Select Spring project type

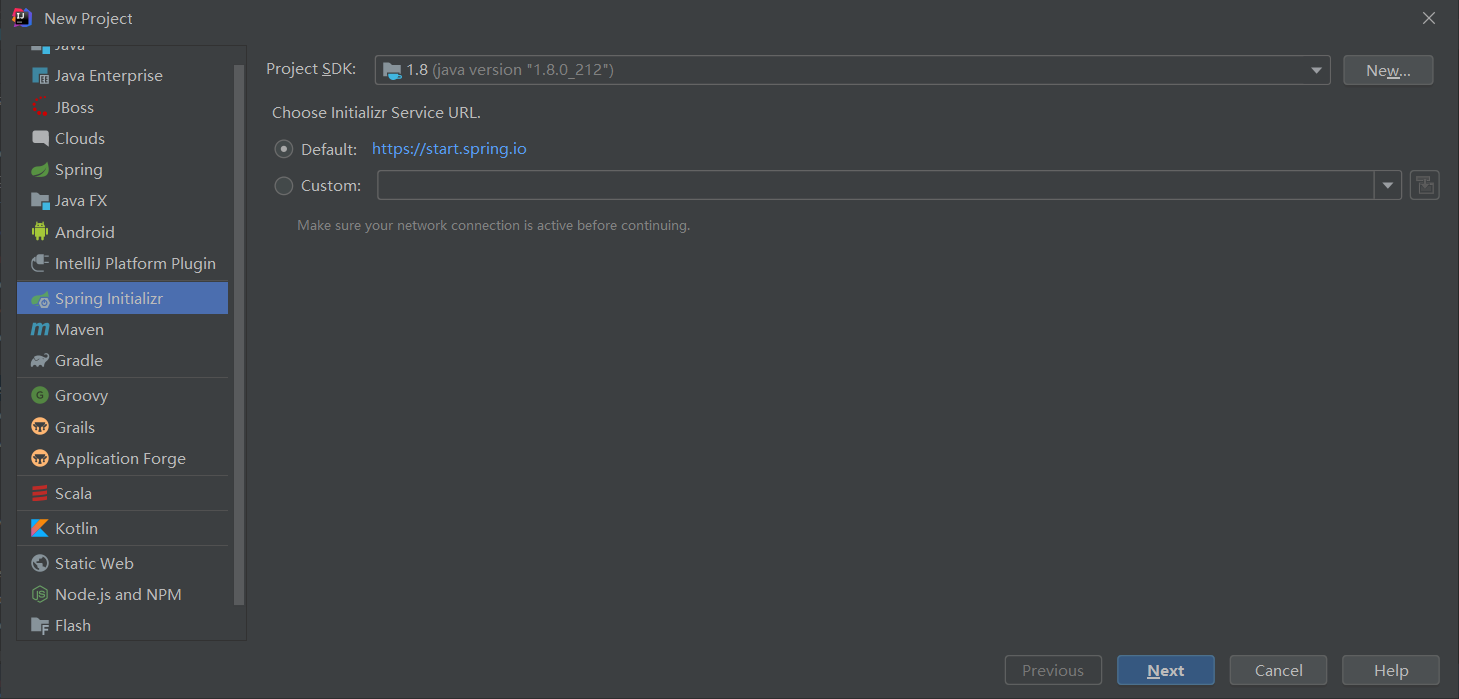pyautogui.click(x=122, y=170)
